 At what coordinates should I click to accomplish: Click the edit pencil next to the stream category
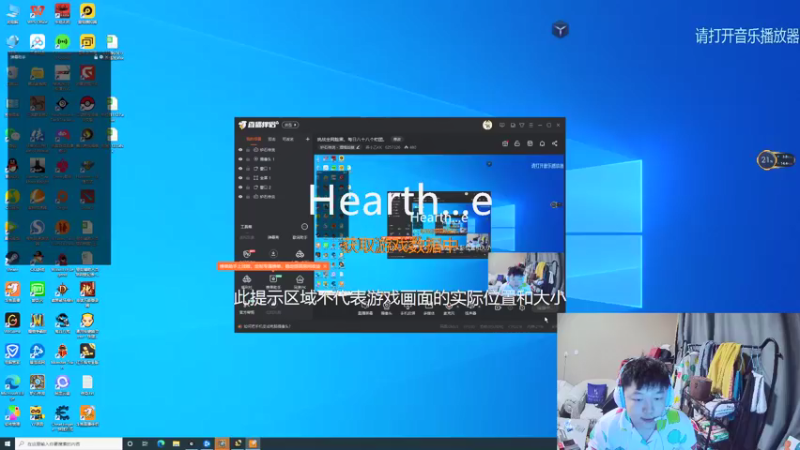click(358, 147)
